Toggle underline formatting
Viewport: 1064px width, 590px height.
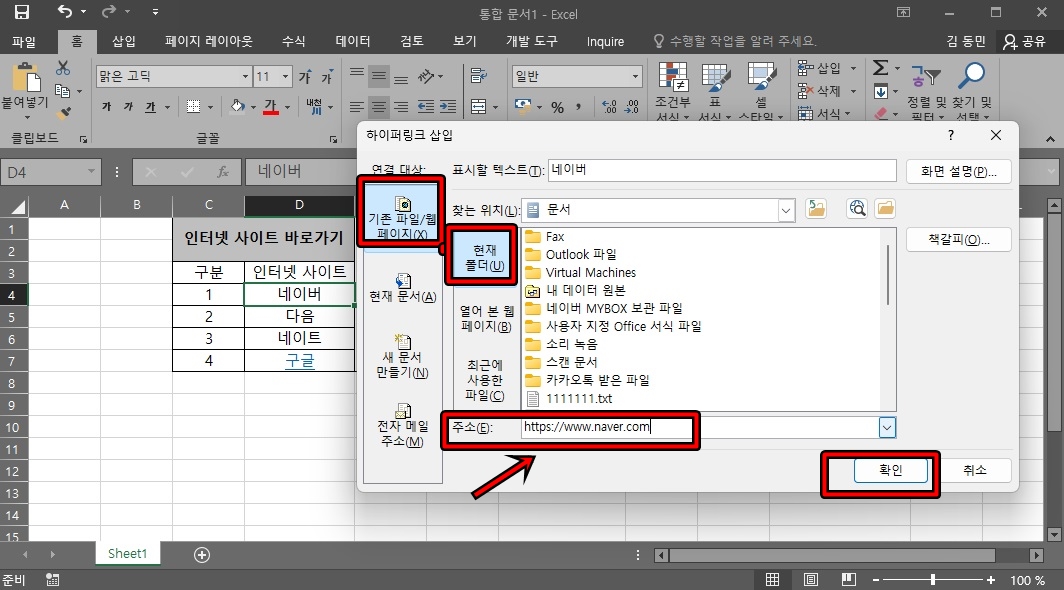(150, 107)
